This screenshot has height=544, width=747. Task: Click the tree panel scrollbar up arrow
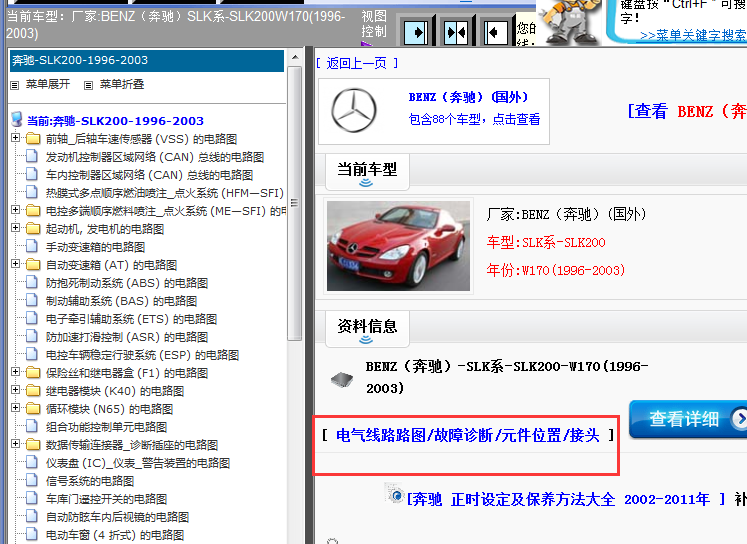click(x=295, y=57)
